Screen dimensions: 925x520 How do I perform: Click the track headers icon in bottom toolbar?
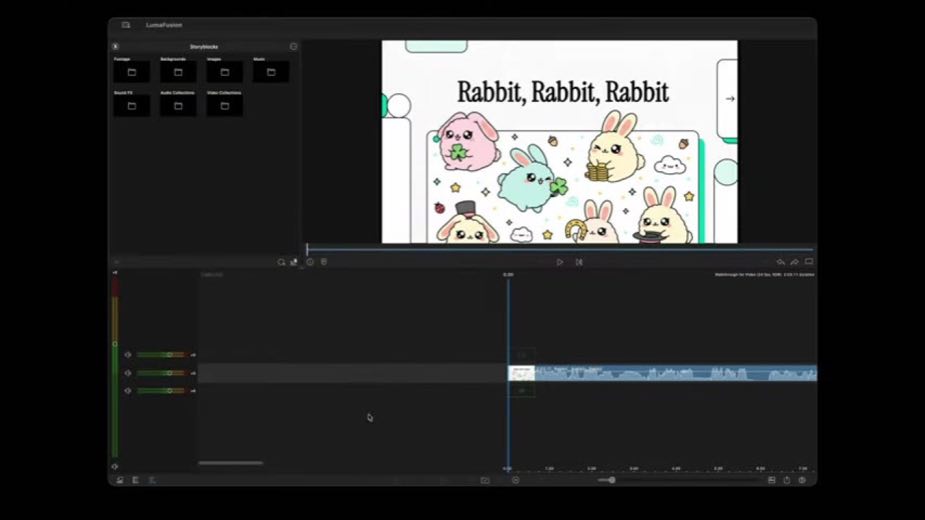[136, 480]
